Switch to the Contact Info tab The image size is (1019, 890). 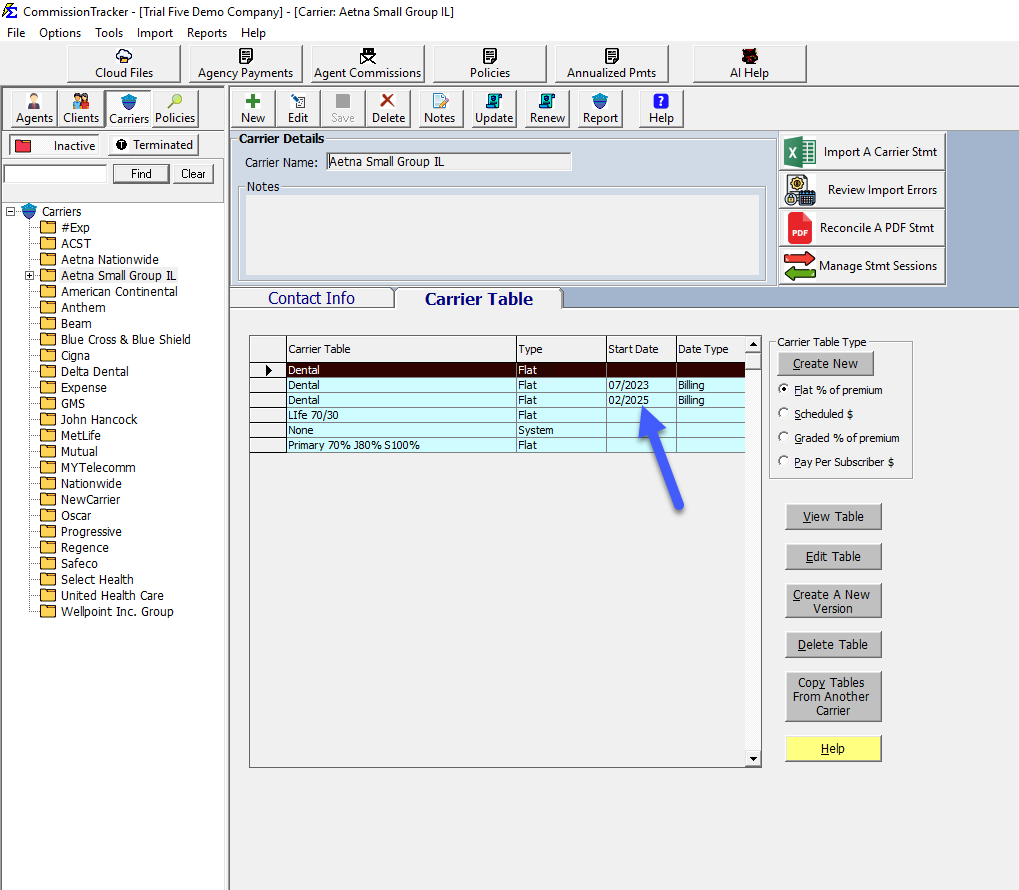[x=312, y=297]
